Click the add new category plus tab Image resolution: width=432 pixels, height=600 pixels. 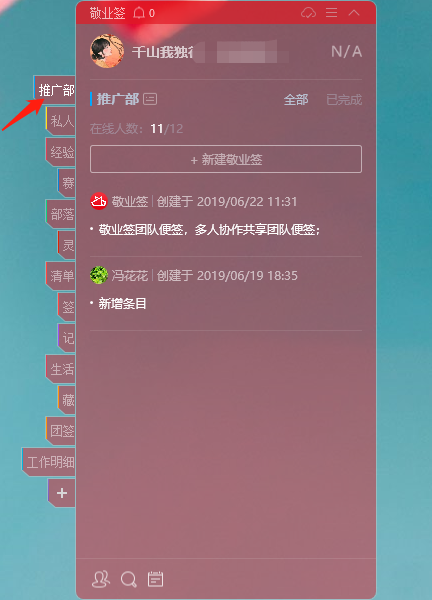[62, 493]
